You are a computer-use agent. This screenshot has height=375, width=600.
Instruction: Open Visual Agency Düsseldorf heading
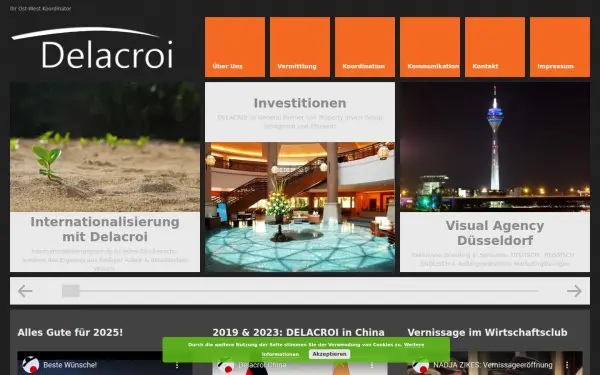[x=495, y=233]
